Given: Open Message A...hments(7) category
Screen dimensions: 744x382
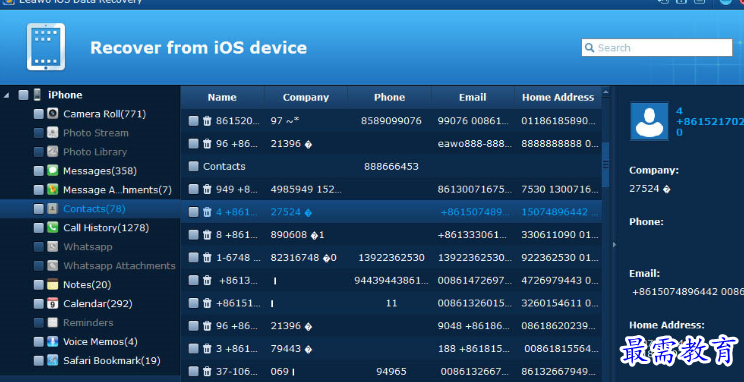Looking at the screenshot, I should coord(117,190).
